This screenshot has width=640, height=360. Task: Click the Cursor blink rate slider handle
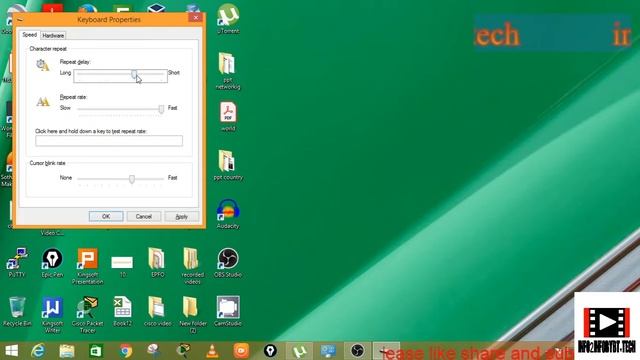tap(132, 179)
